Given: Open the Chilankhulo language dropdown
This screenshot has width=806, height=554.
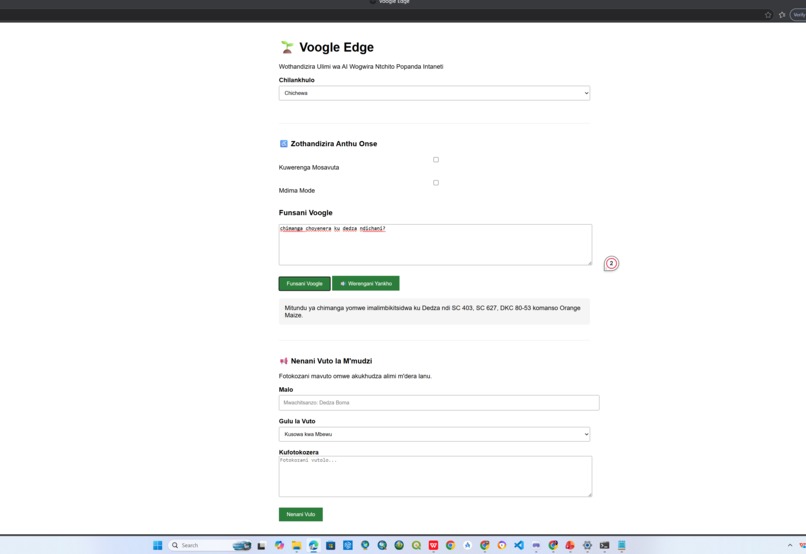Looking at the screenshot, I should (x=434, y=93).
